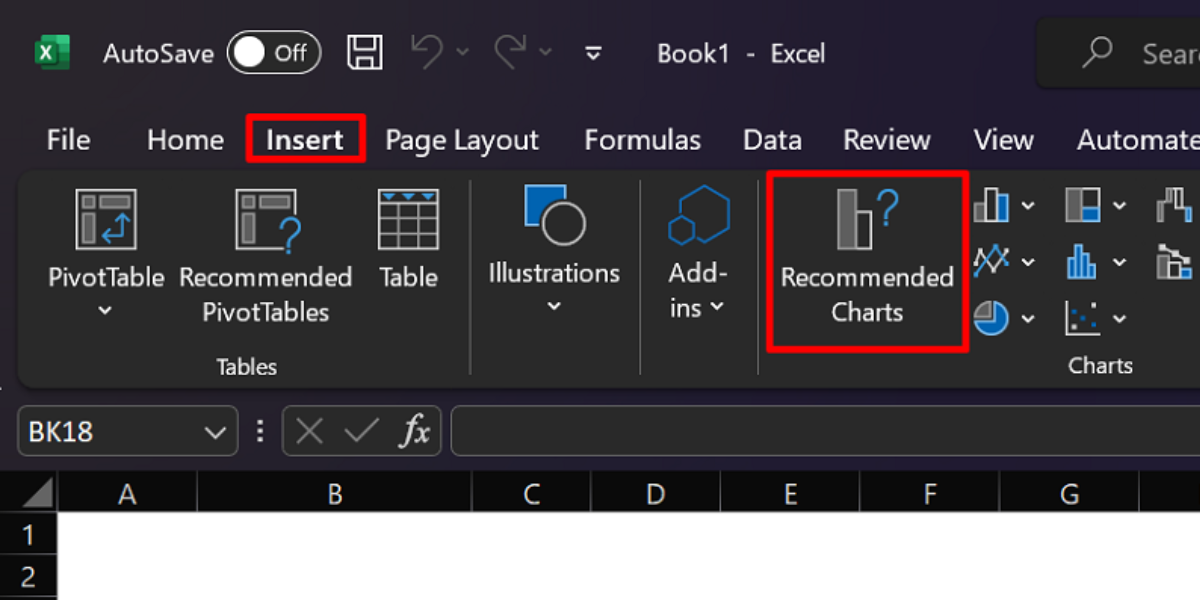1200x600 pixels.
Task: Insert a pie chart
Action: click(992, 319)
